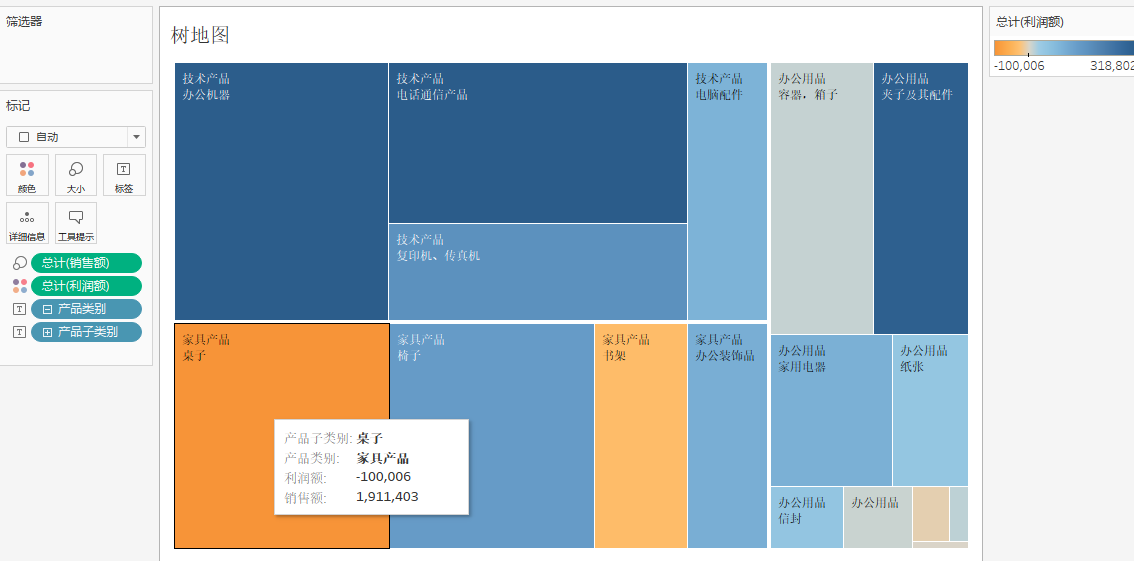1134x561 pixels.
Task: Click the 标记 card header
Action: click(x=18, y=106)
